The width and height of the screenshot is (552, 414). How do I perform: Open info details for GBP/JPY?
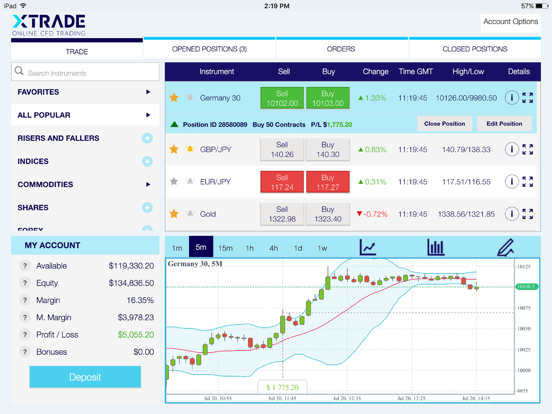[512, 149]
